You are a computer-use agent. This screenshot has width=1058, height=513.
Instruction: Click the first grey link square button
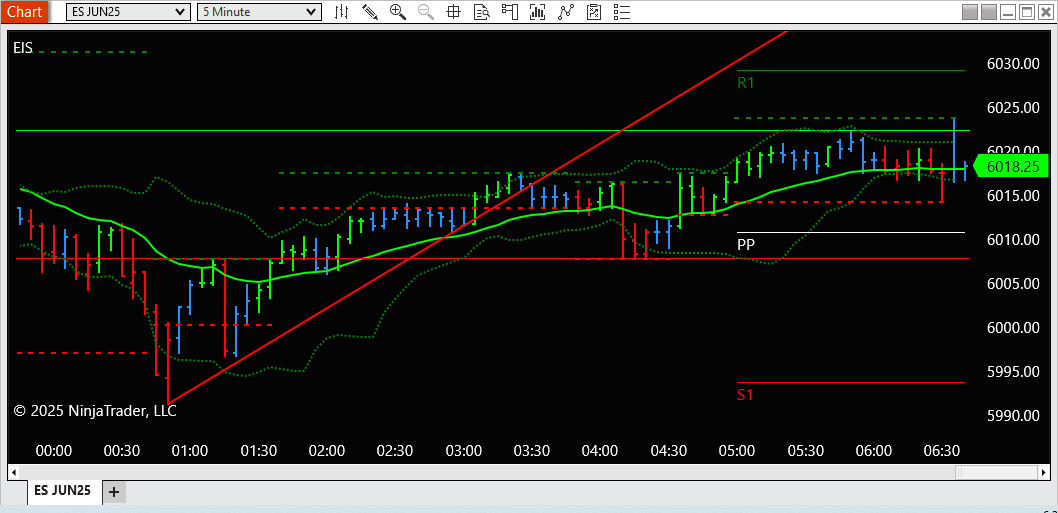[x=970, y=12]
